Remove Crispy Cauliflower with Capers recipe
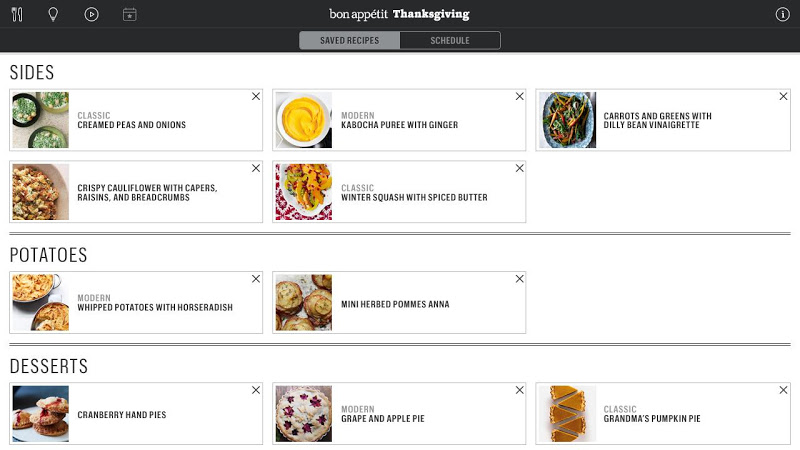Viewport: 800px width, 450px height. (x=255, y=169)
